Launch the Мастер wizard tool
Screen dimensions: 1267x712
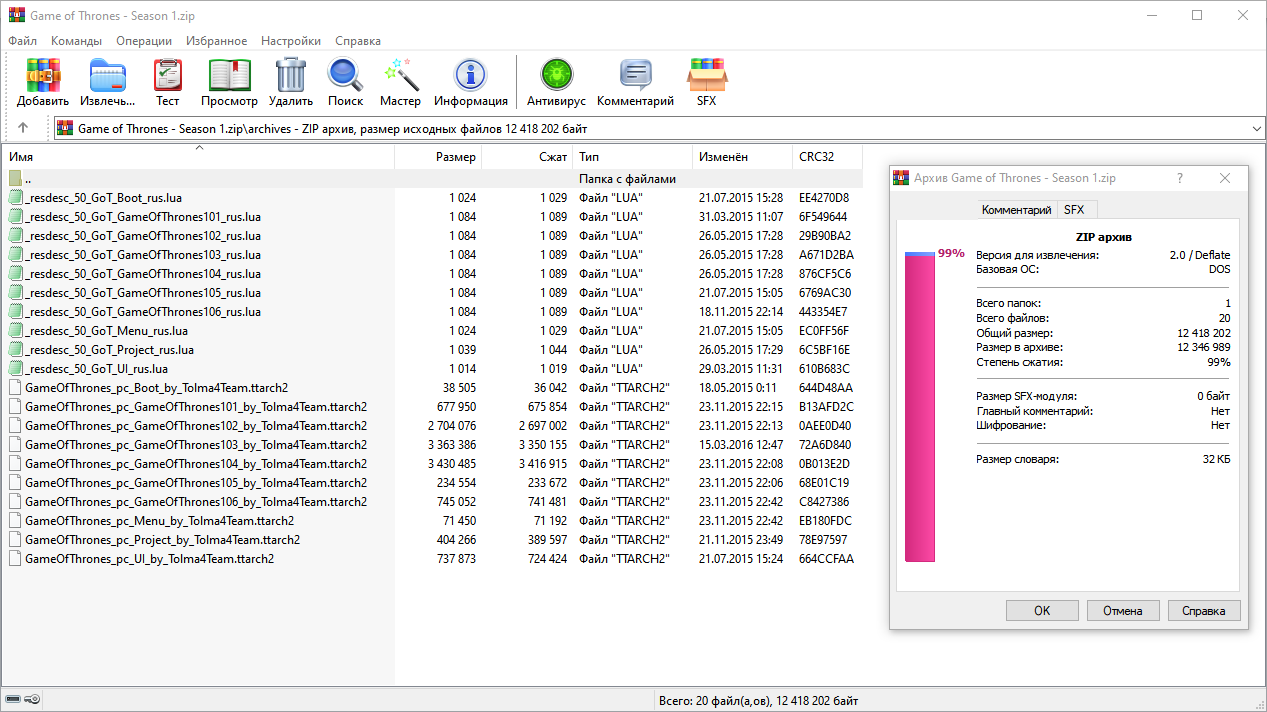(x=400, y=75)
